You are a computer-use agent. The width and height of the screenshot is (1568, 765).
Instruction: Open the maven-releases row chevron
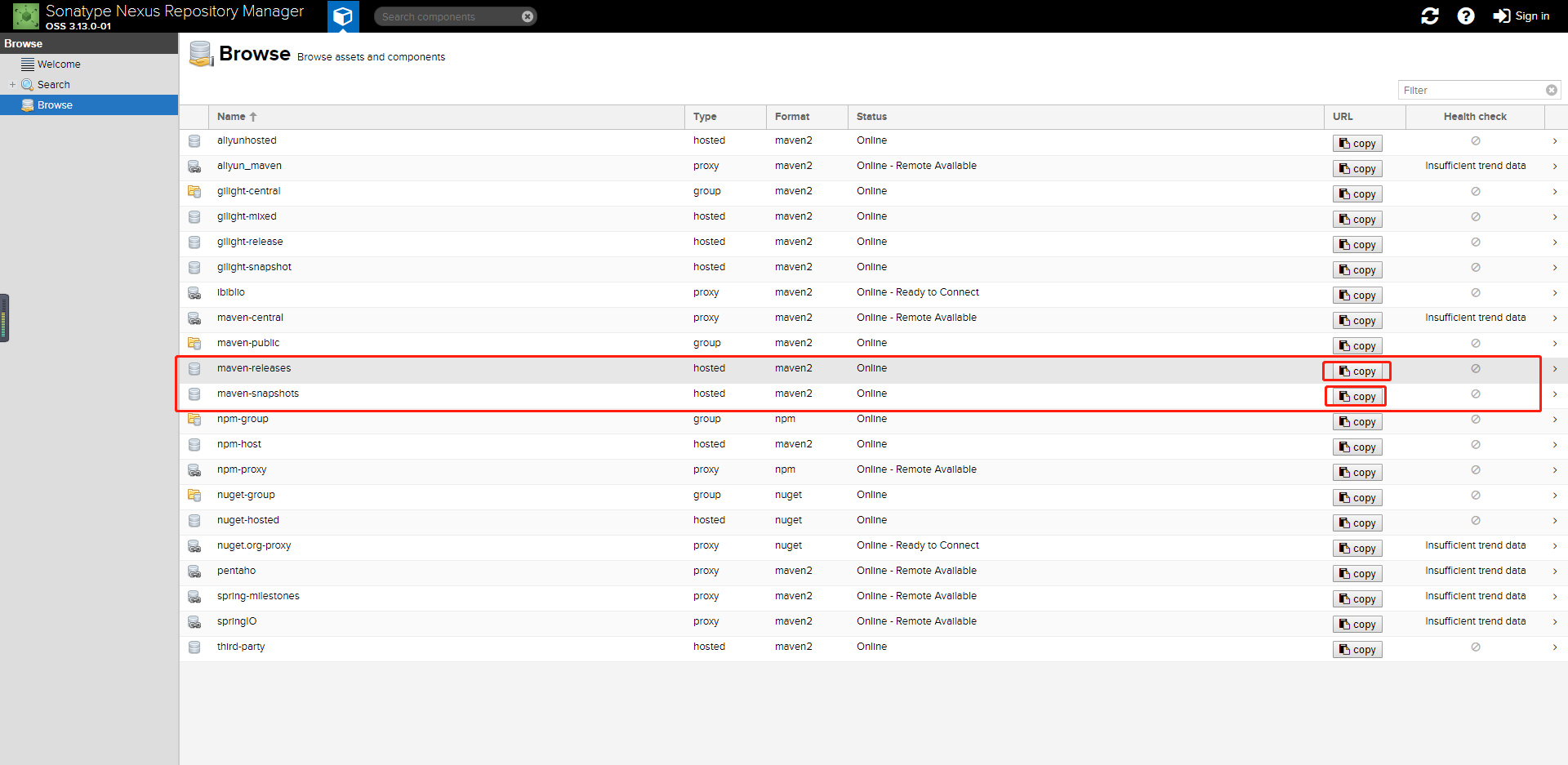(1555, 369)
